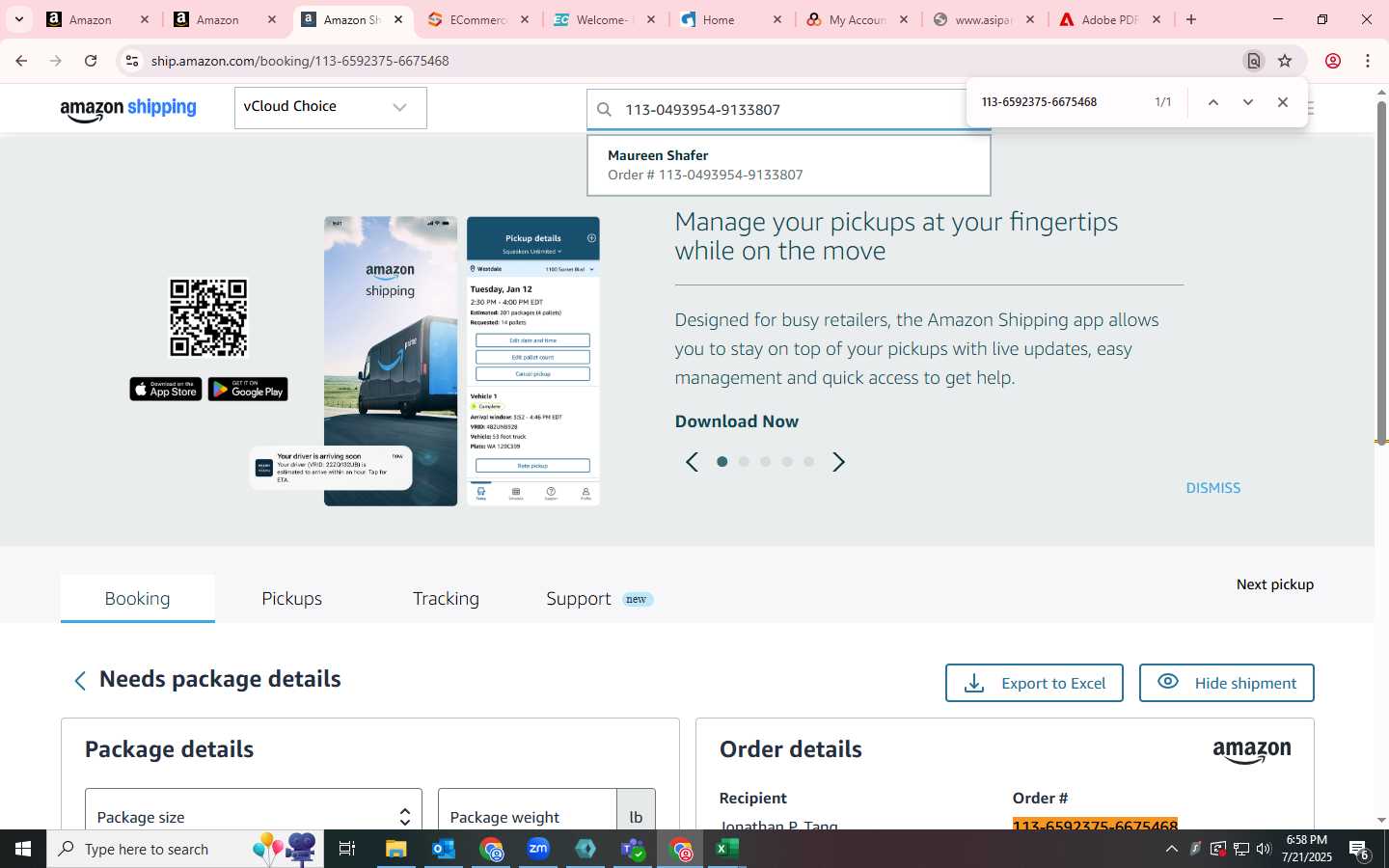The image size is (1389, 868).
Task: Open Outlook from taskbar
Action: coord(443,849)
